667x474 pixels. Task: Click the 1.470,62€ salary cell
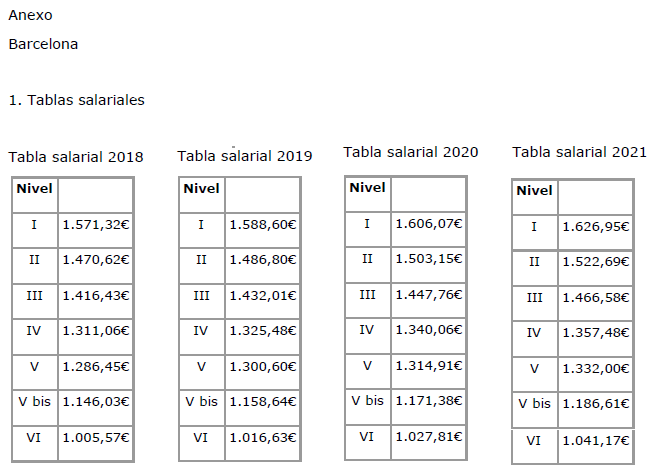[x=96, y=259]
